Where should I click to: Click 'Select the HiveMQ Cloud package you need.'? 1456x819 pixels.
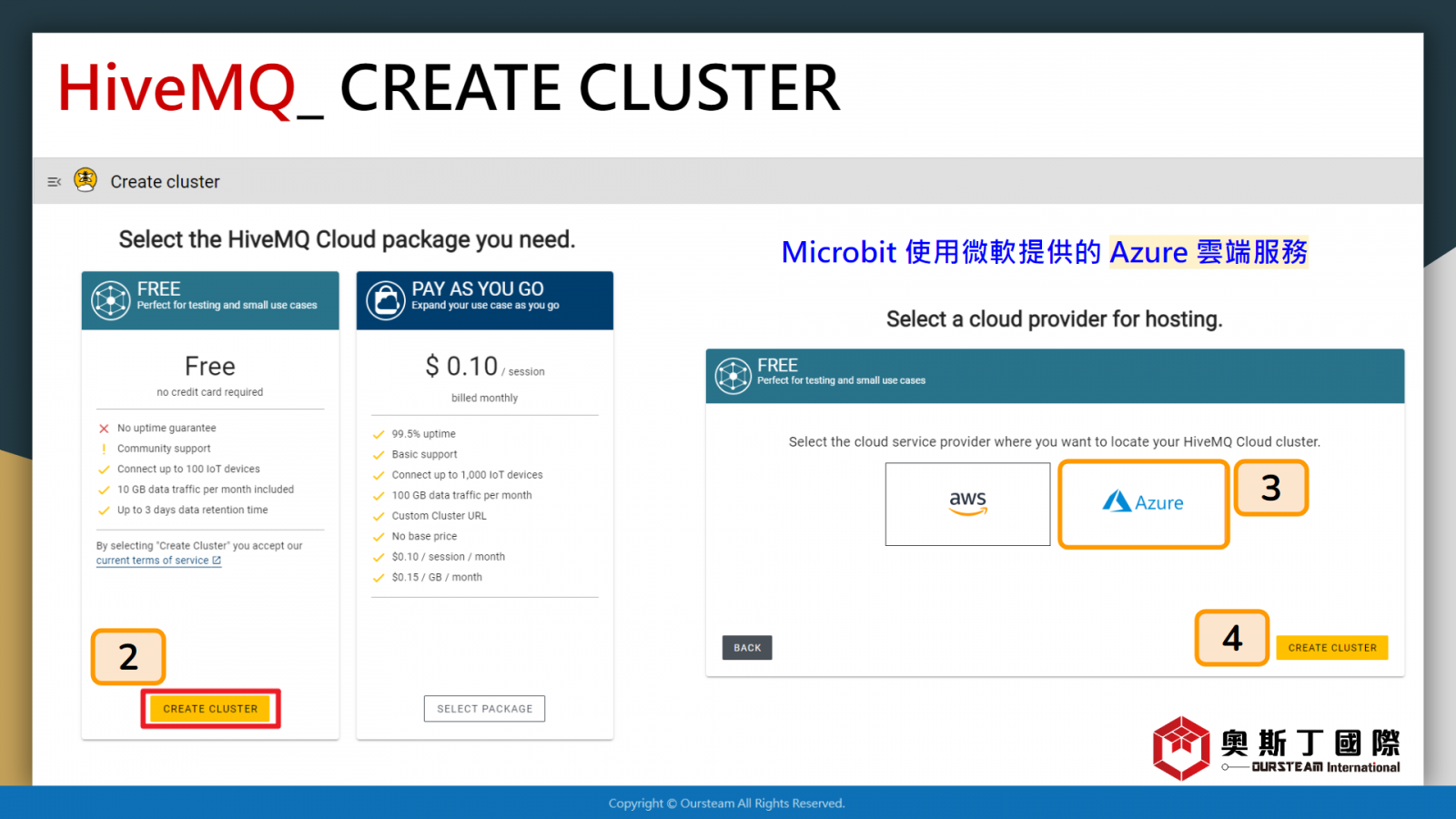coord(347,239)
